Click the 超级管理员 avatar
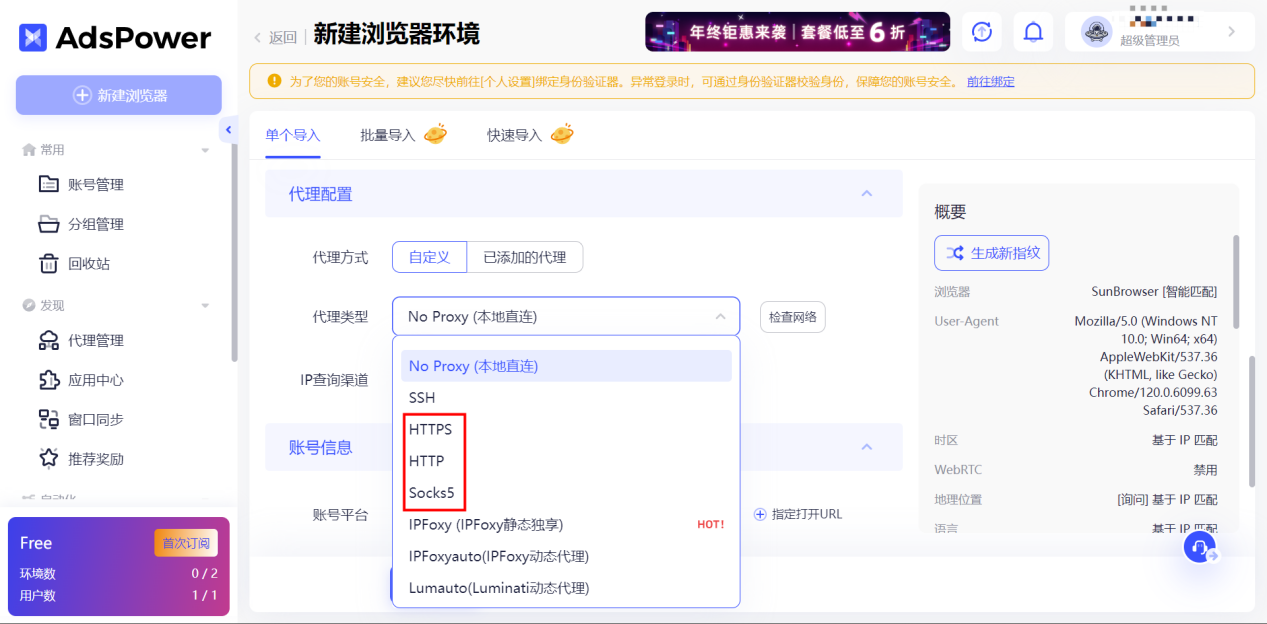The width and height of the screenshot is (1267, 624). point(1097,32)
